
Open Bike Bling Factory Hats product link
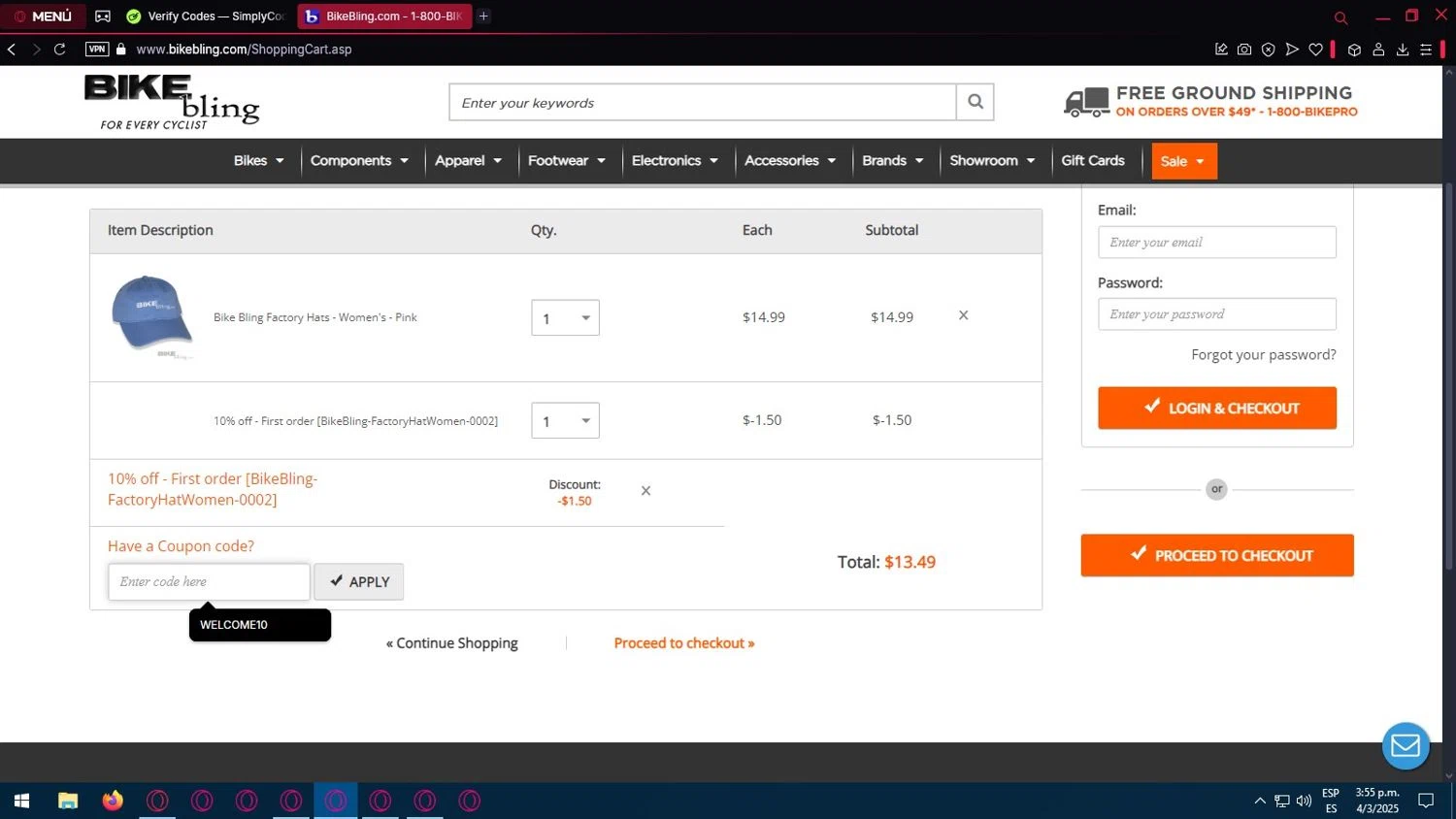[x=315, y=317]
